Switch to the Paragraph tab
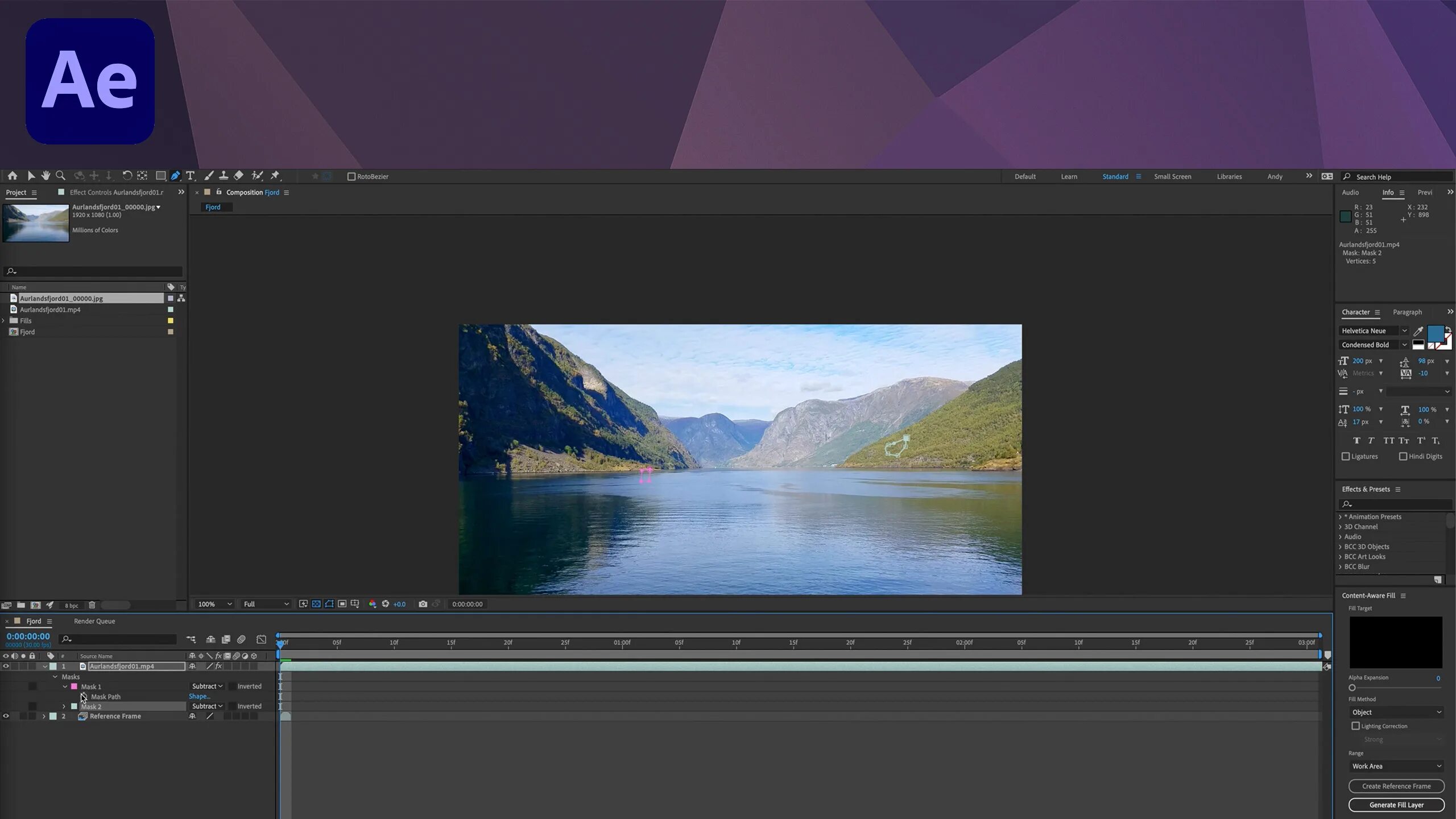 click(1407, 312)
